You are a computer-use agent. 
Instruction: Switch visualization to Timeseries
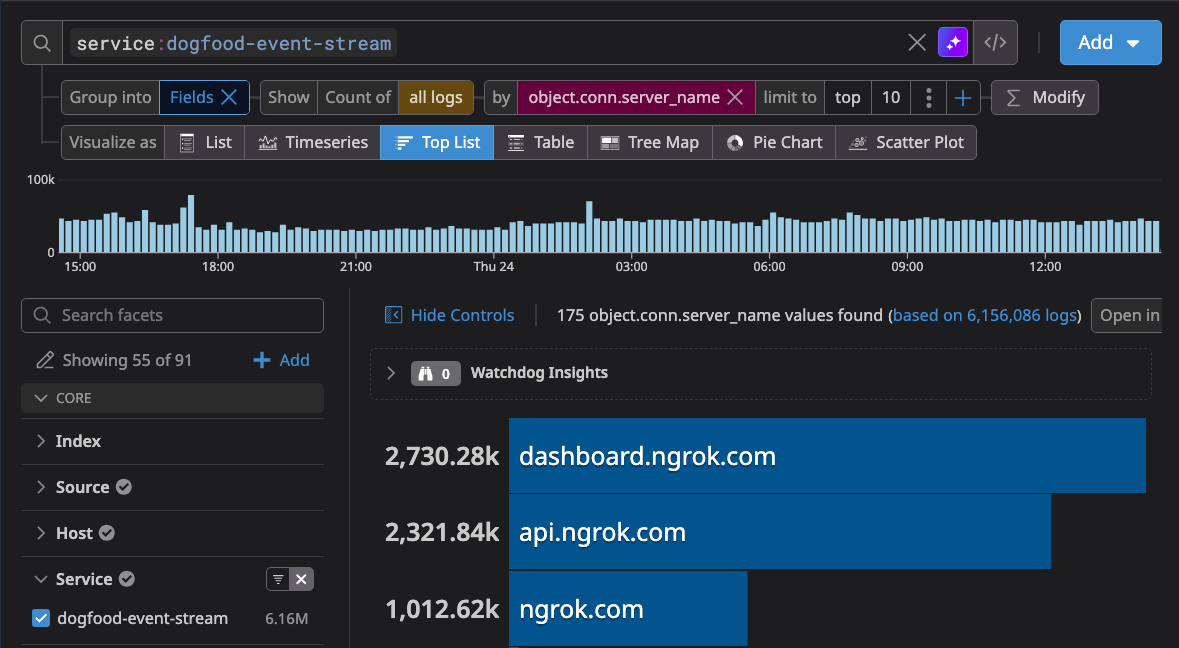point(313,142)
